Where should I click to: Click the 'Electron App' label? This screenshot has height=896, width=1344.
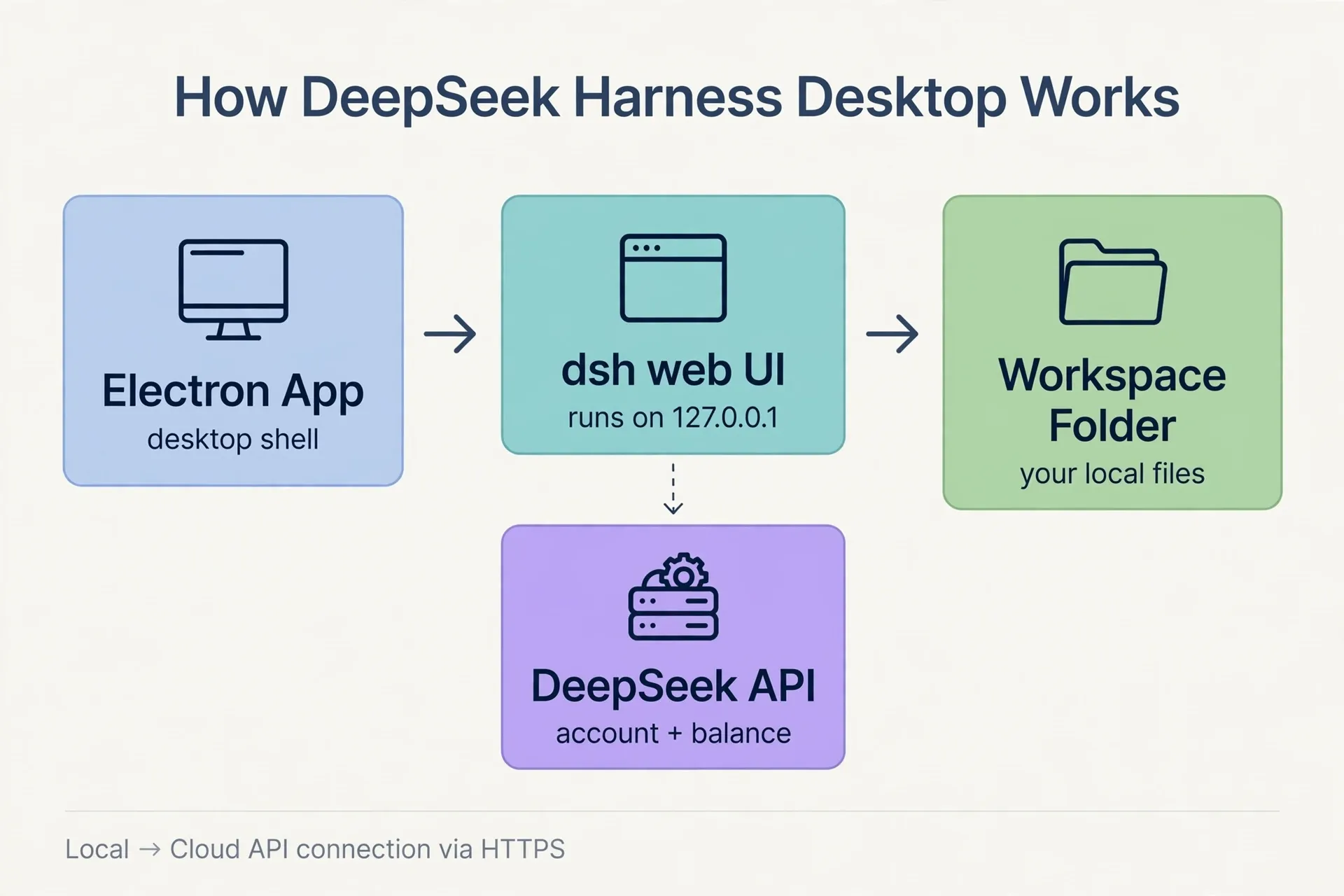[233, 391]
